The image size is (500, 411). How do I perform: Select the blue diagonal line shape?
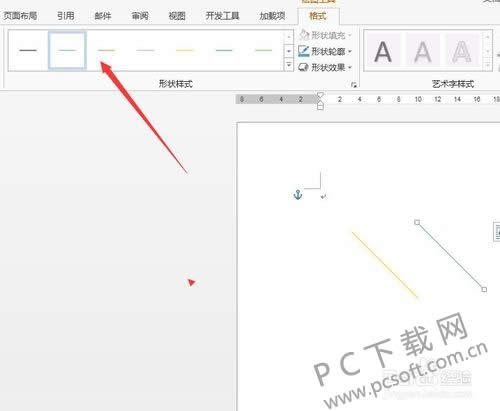tap(450, 256)
